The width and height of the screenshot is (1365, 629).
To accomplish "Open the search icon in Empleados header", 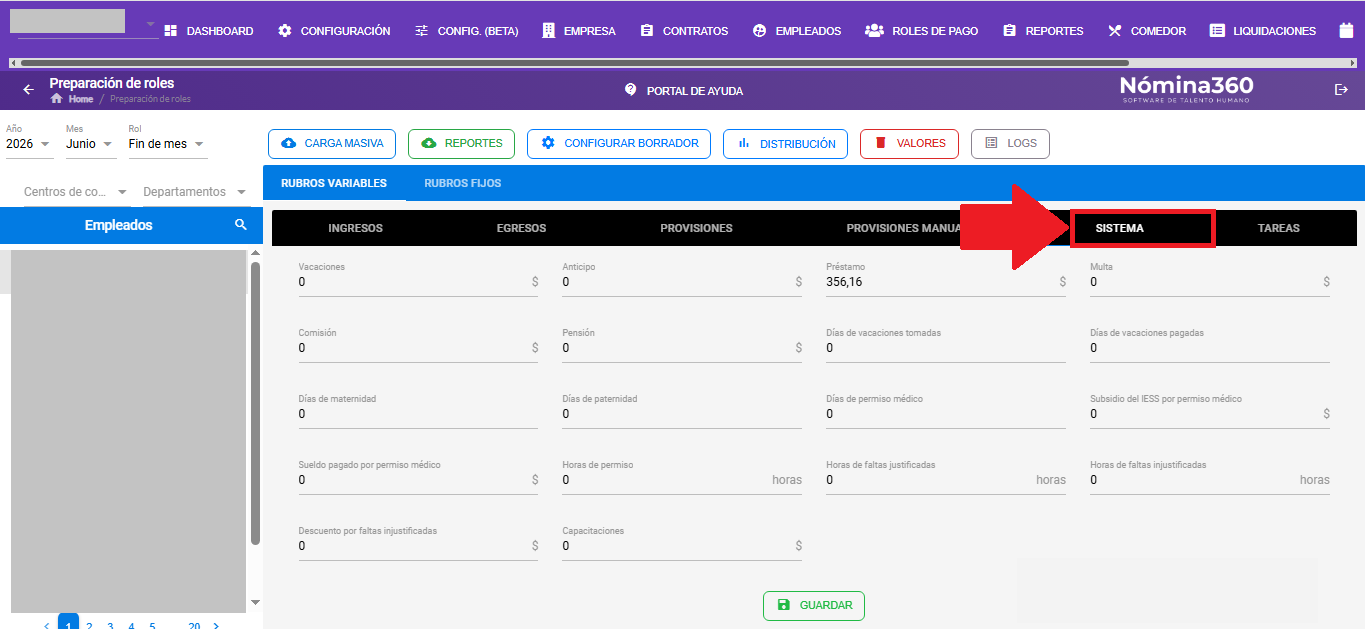I will (x=241, y=225).
